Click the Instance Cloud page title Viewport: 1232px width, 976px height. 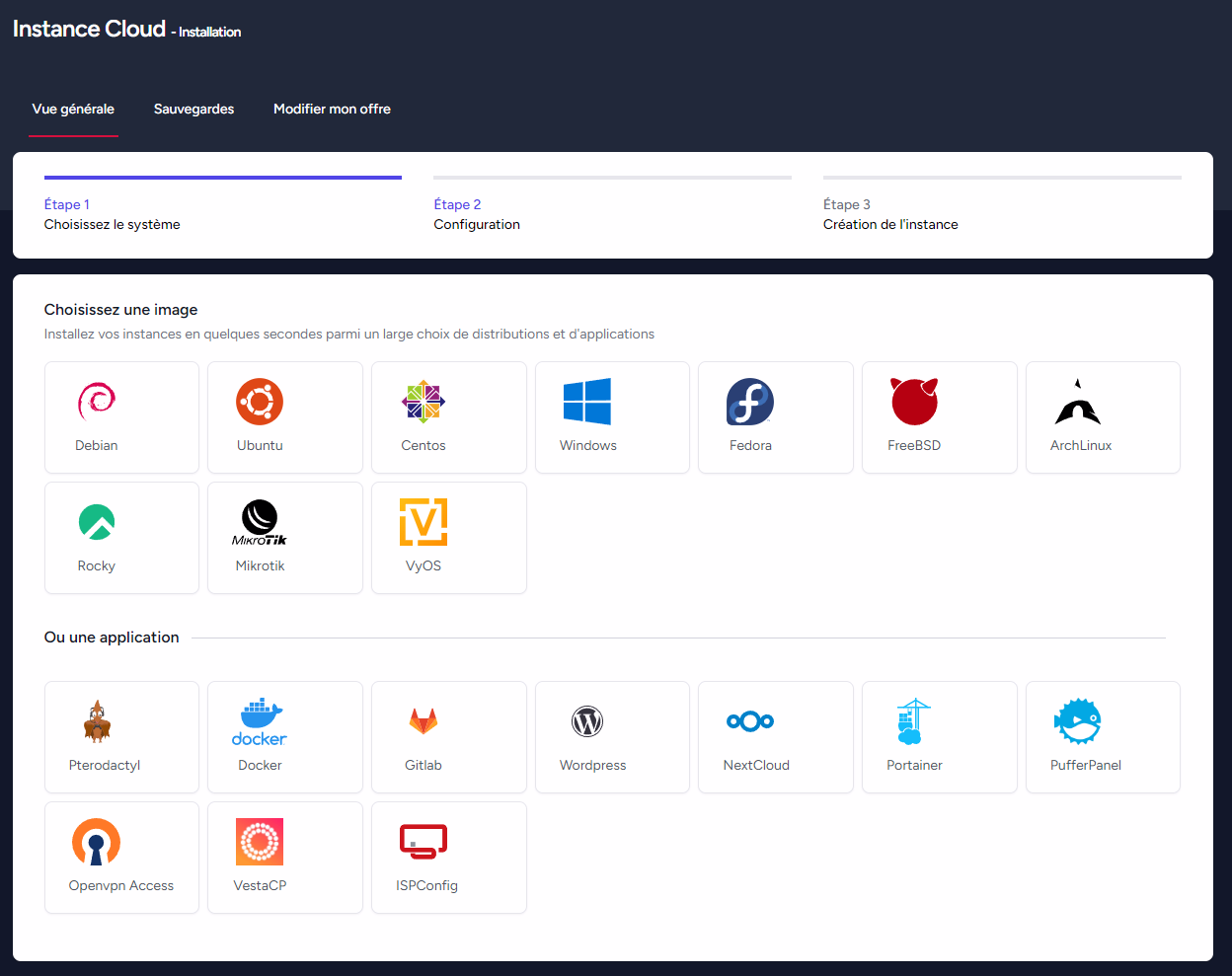pos(89,29)
